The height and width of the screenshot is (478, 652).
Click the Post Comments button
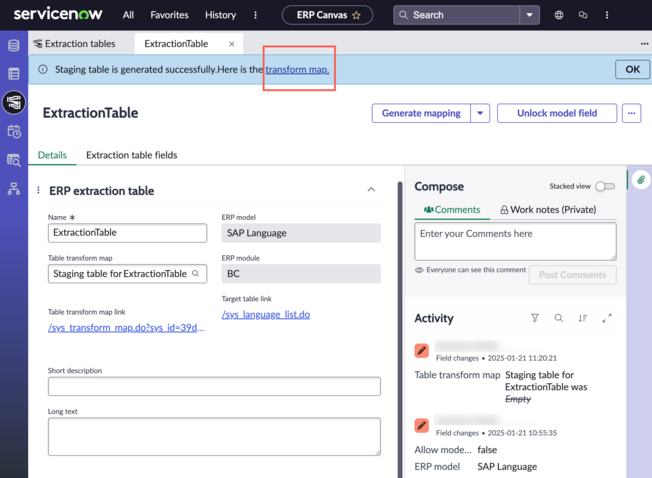pyautogui.click(x=572, y=275)
